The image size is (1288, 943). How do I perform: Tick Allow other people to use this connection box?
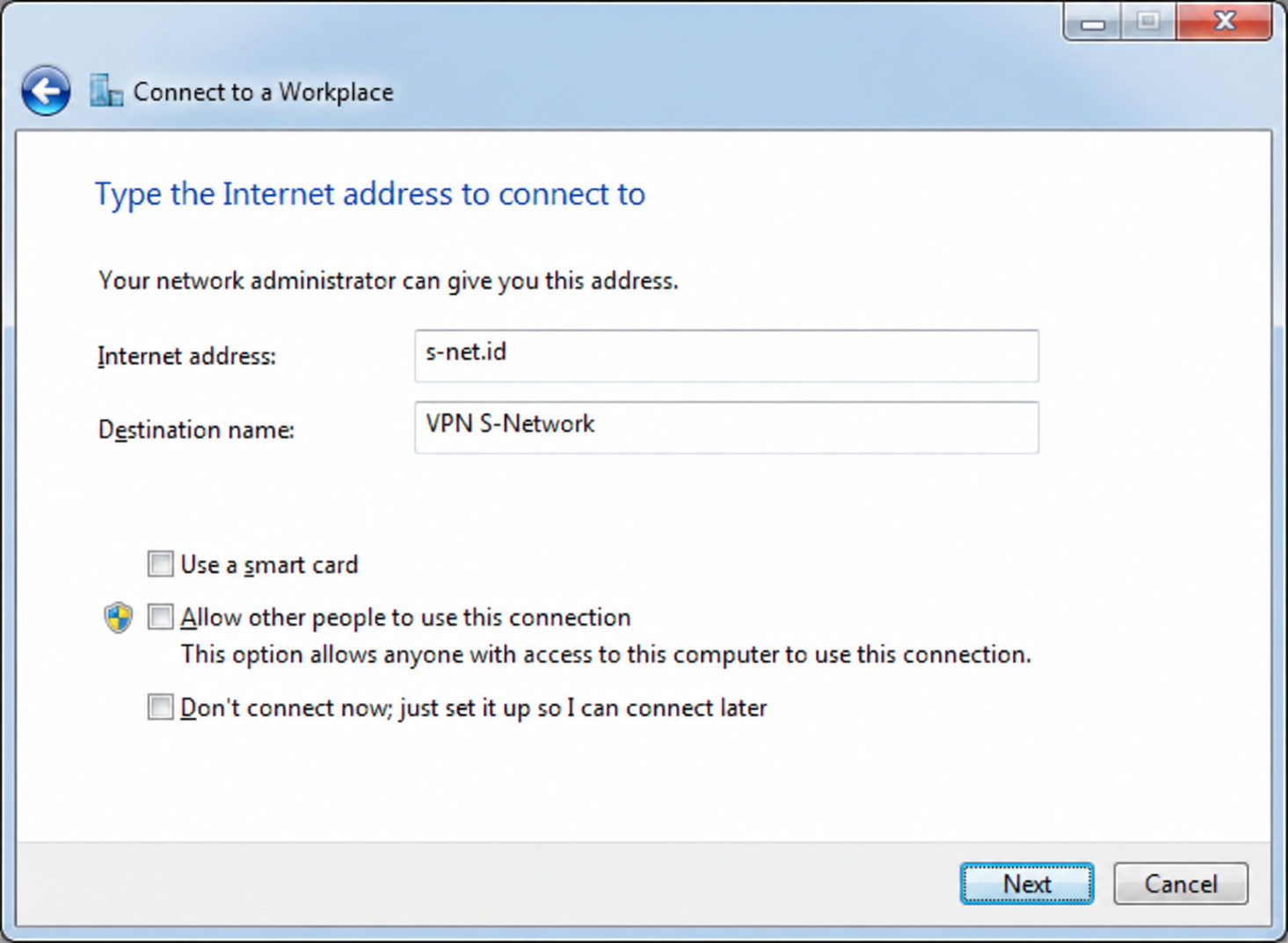[x=160, y=617]
